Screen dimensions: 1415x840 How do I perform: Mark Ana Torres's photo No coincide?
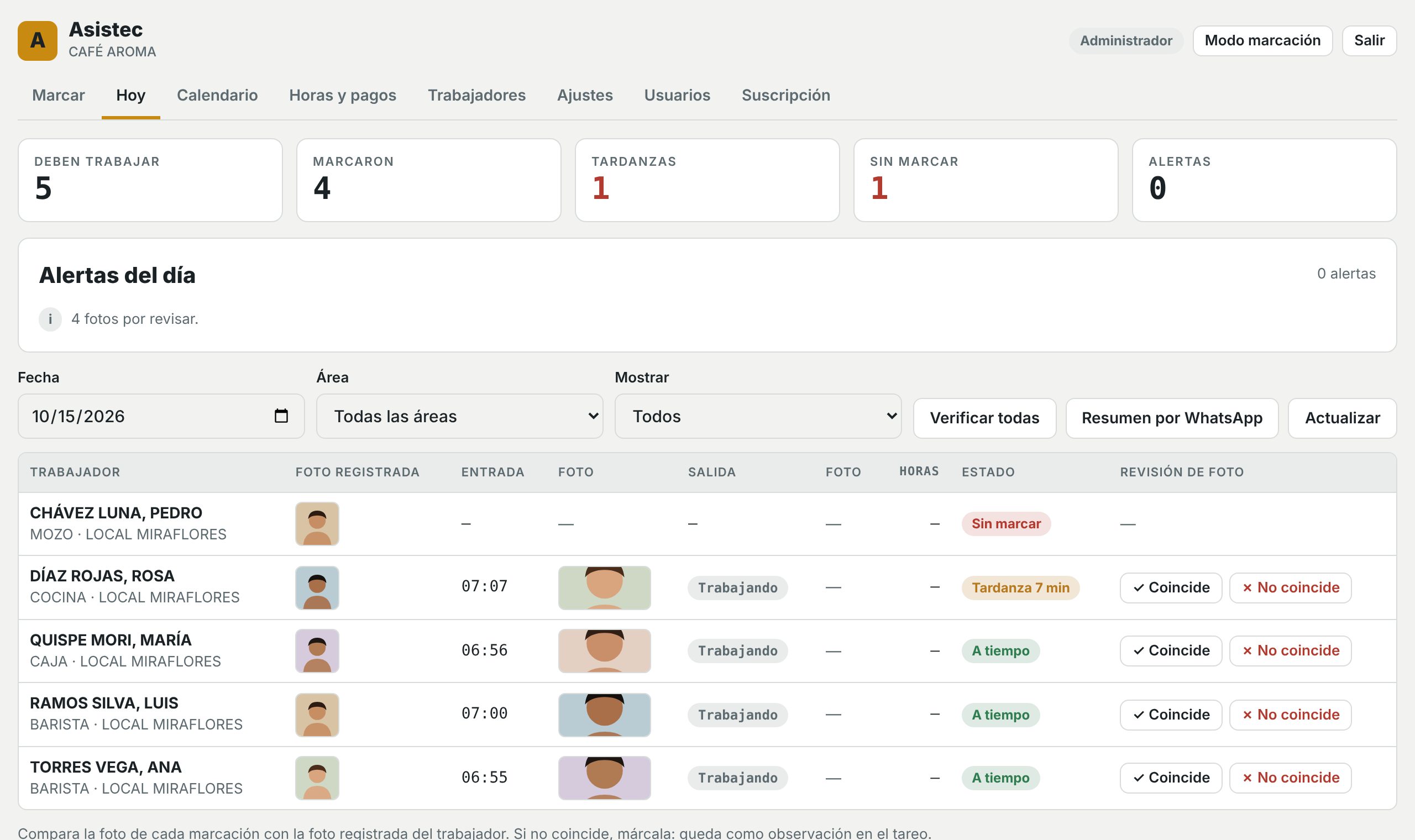[1290, 778]
